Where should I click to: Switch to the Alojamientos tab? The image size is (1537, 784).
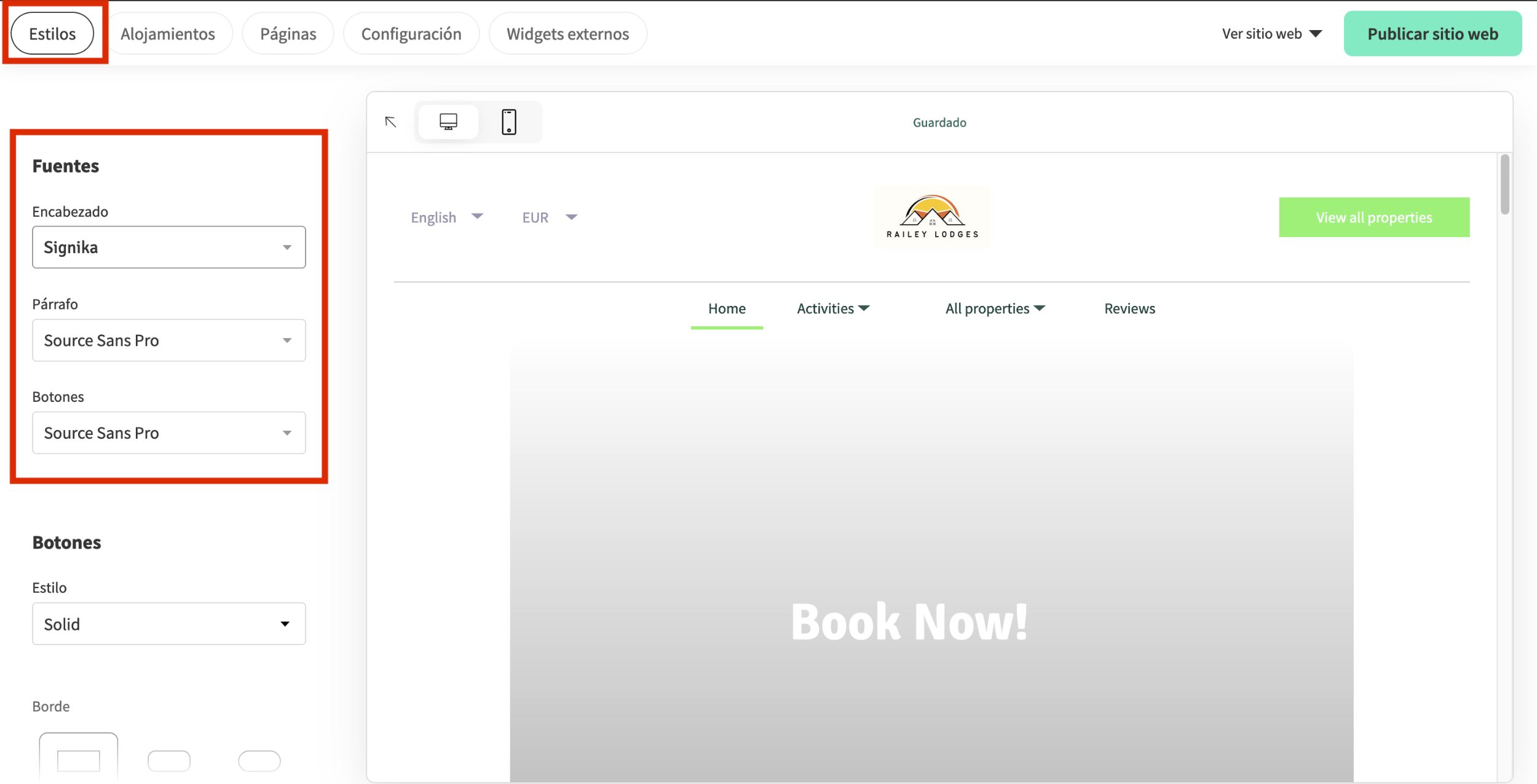click(169, 33)
